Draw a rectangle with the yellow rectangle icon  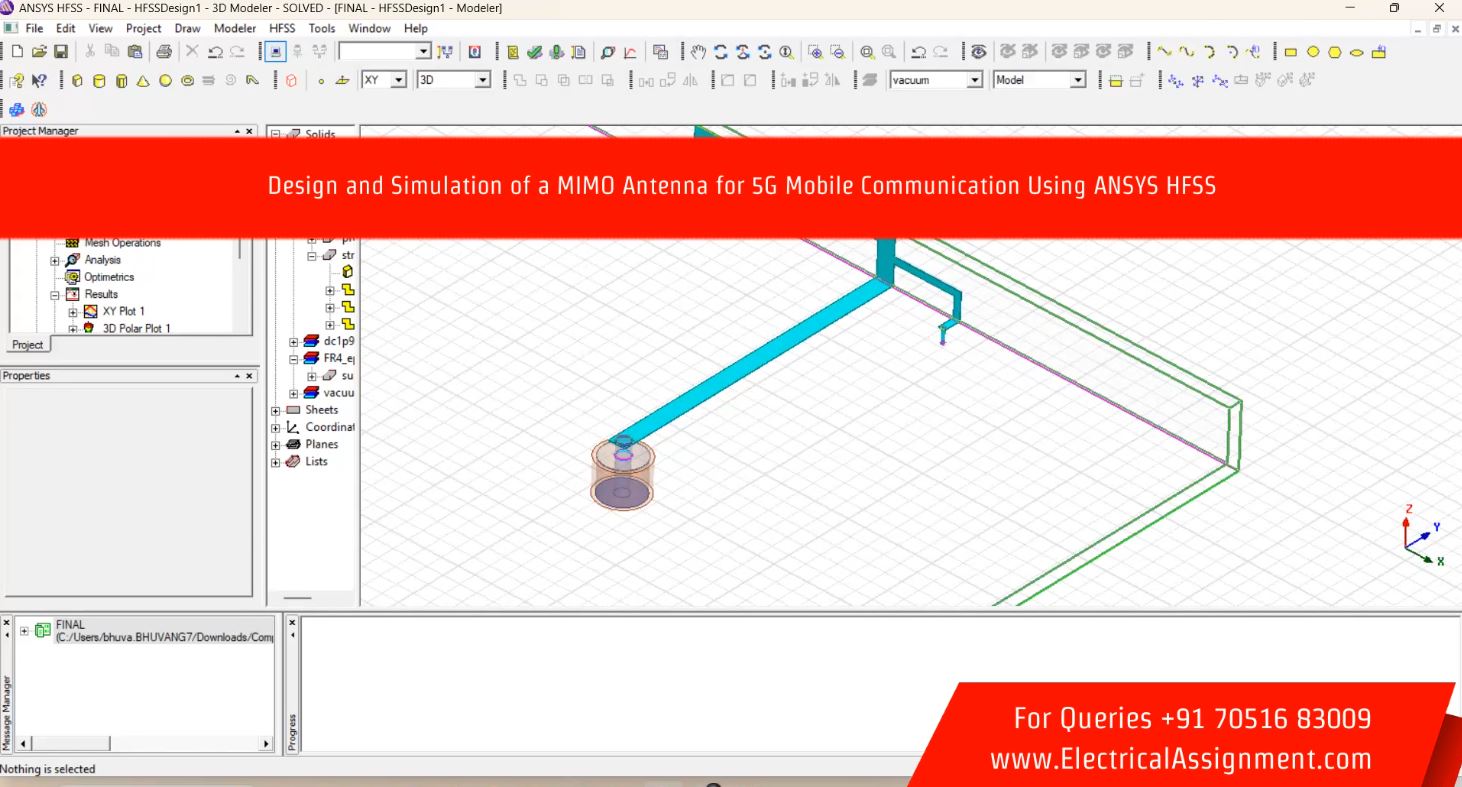pyautogui.click(x=1291, y=52)
